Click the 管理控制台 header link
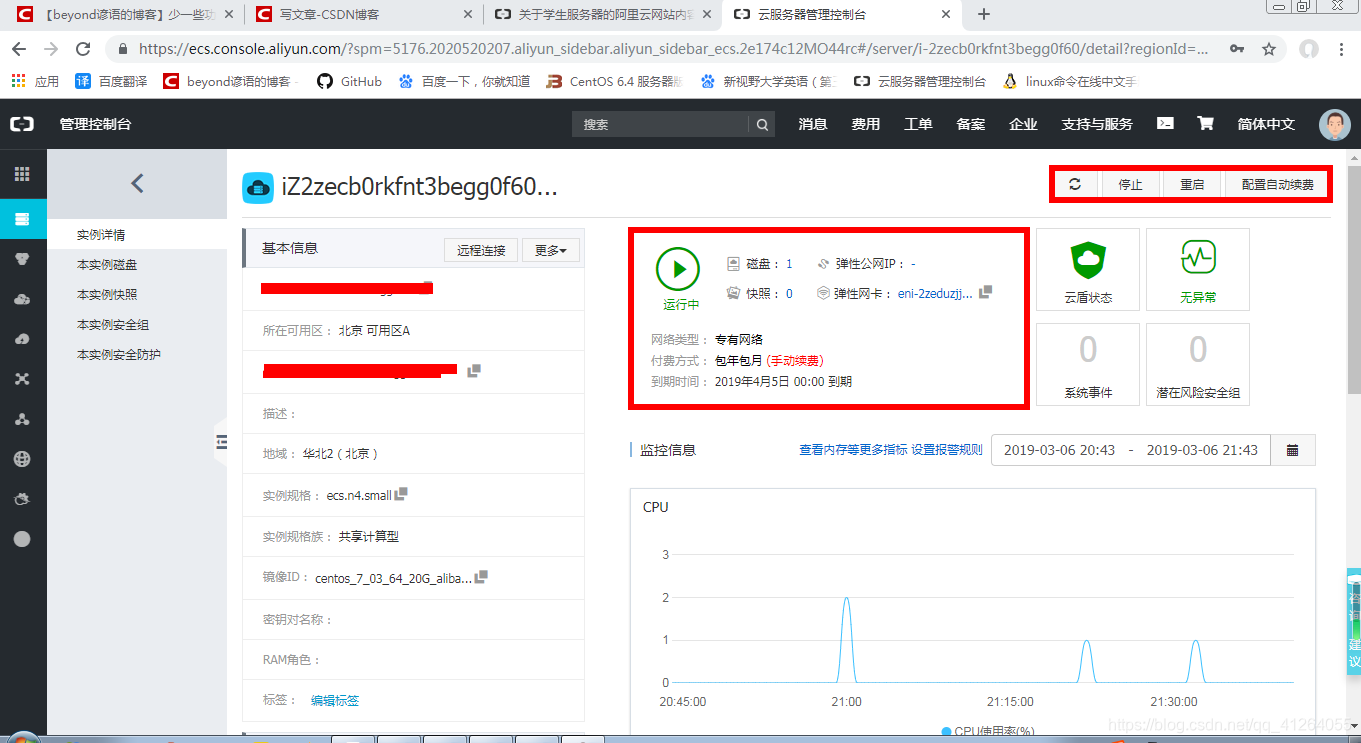The width and height of the screenshot is (1361, 743). pyautogui.click(x=95, y=124)
